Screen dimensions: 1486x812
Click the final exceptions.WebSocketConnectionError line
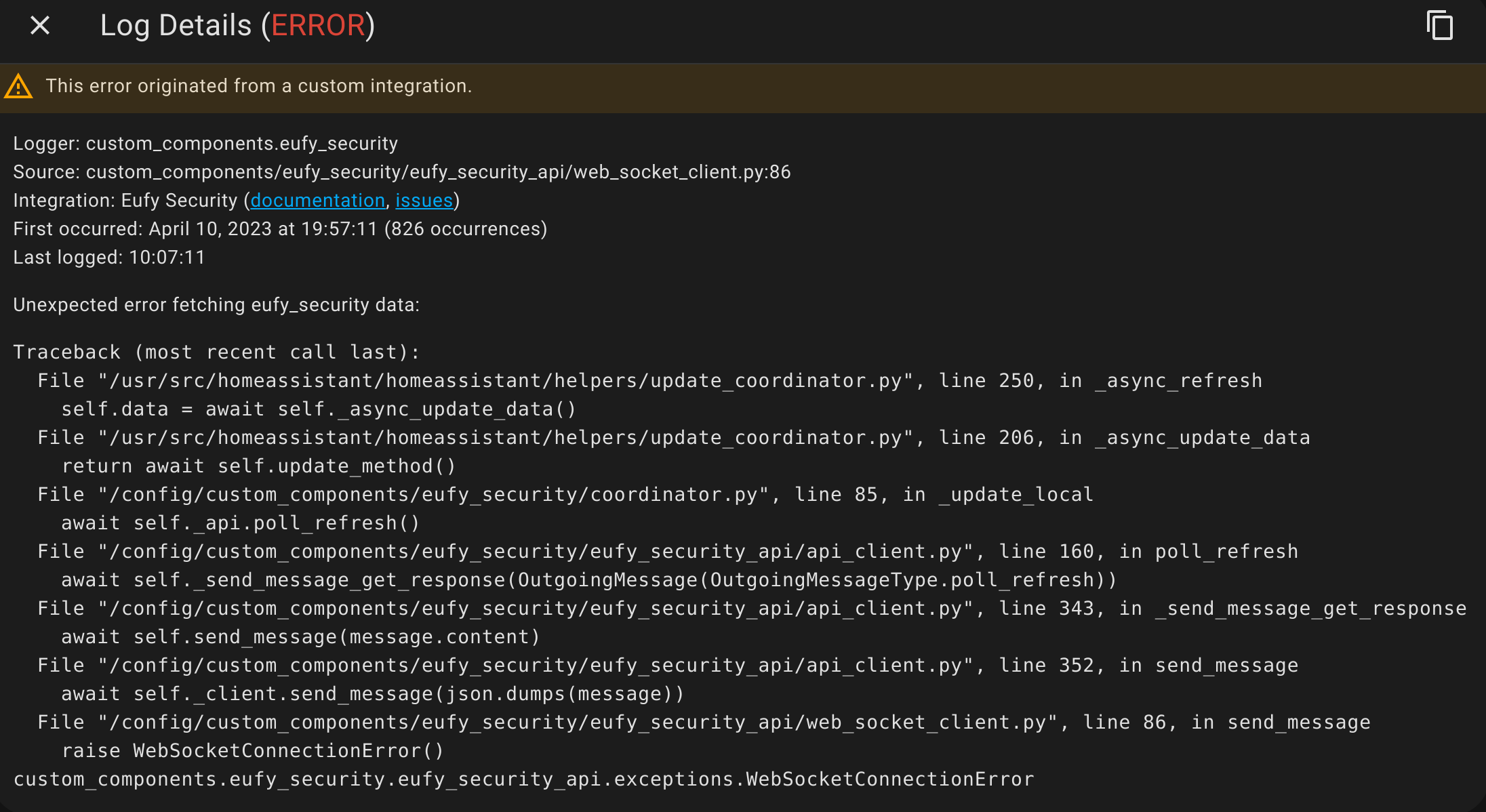point(523,779)
